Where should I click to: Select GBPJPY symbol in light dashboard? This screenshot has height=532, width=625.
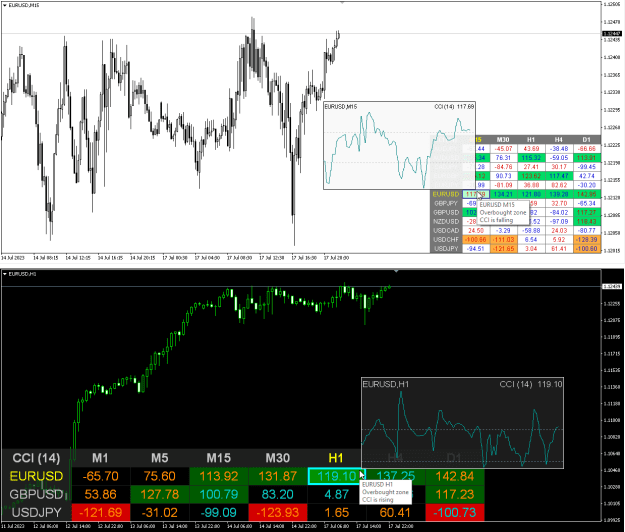click(446, 203)
